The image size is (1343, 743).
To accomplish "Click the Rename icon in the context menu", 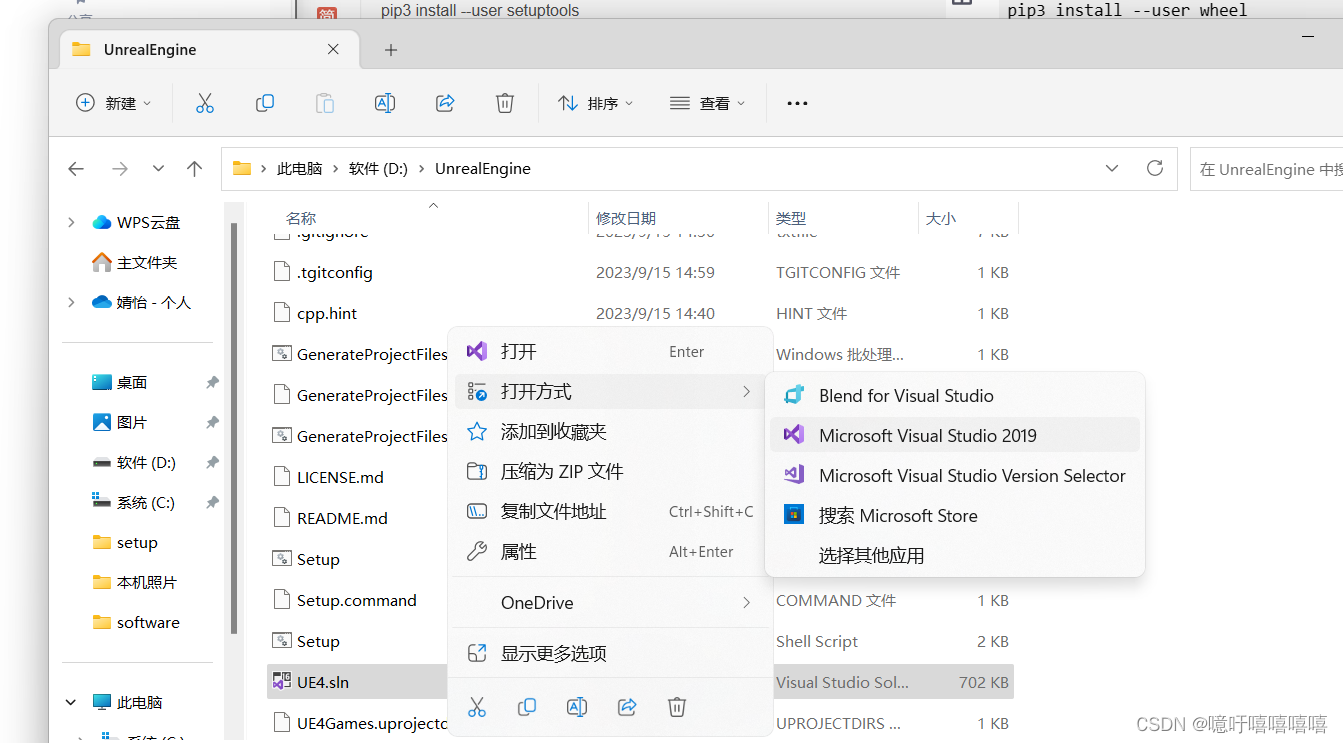I will pyautogui.click(x=577, y=707).
